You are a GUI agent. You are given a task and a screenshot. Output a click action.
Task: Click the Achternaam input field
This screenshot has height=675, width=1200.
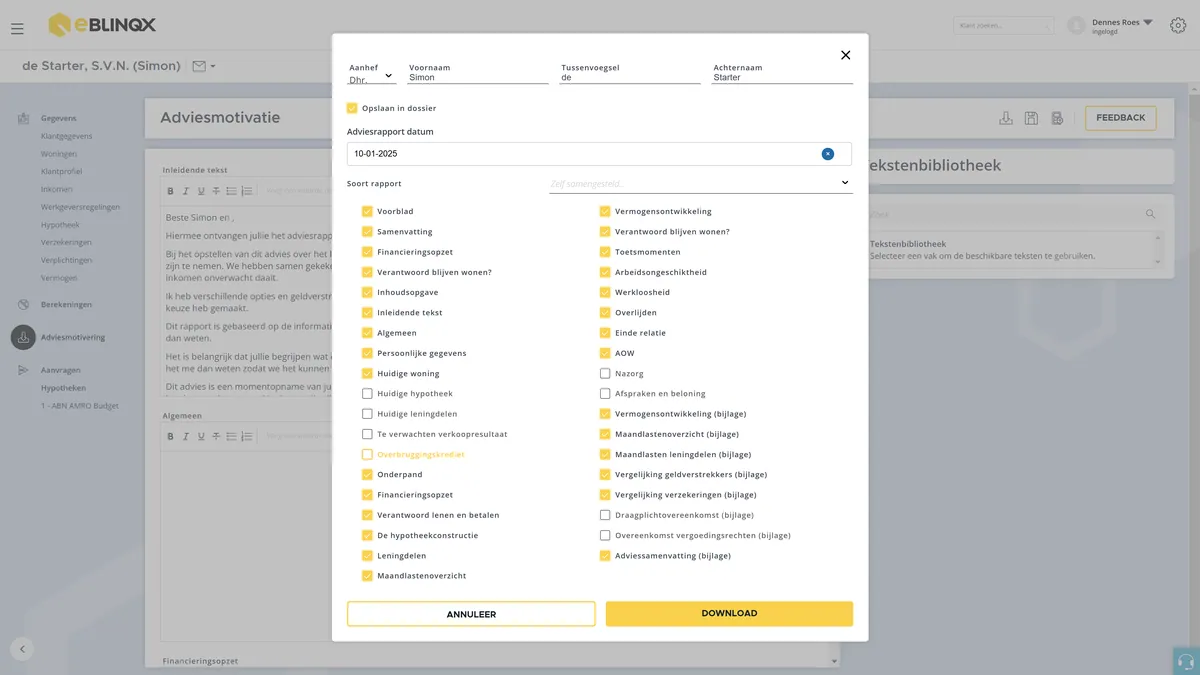[x=782, y=77]
